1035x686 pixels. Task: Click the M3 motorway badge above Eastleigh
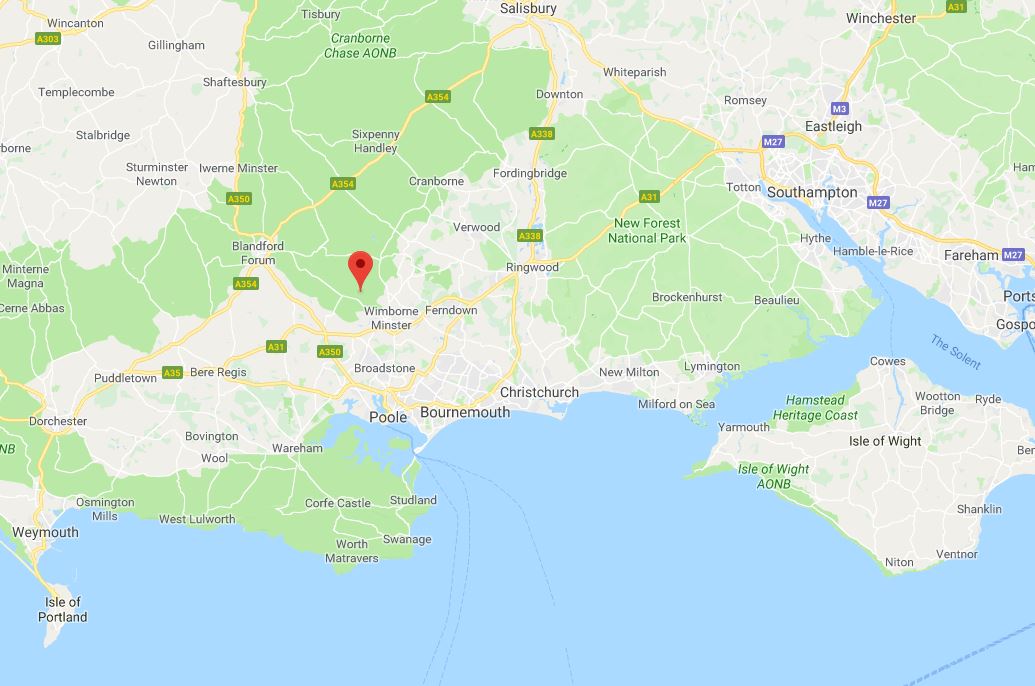(x=839, y=108)
